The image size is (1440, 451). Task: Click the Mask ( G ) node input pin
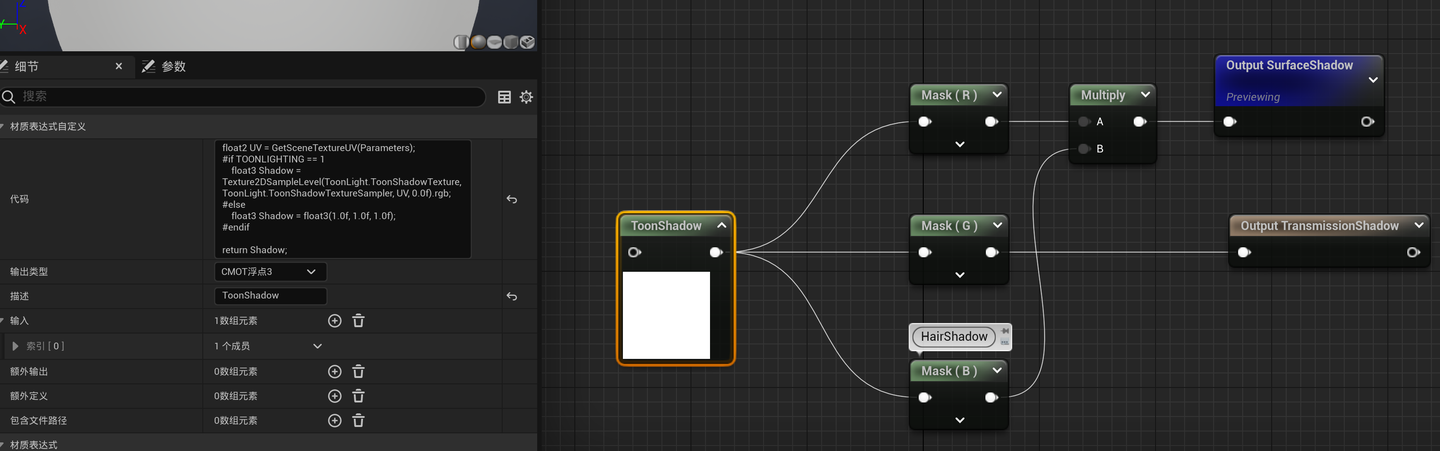pyautogui.click(x=925, y=252)
